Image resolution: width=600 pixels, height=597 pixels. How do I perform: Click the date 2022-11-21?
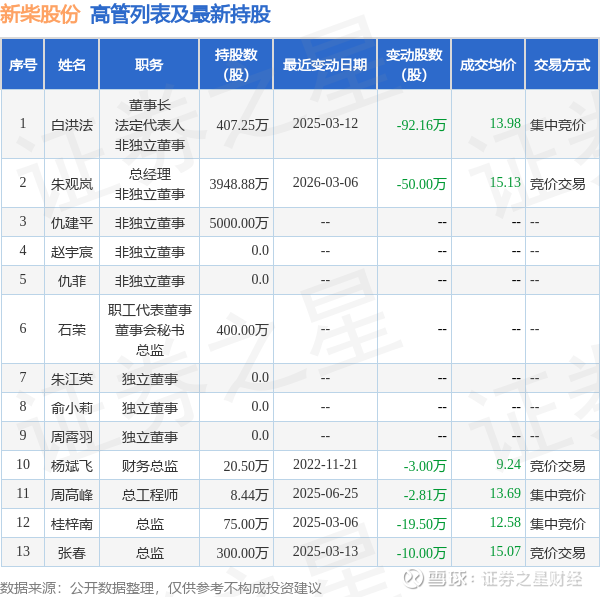point(325,464)
